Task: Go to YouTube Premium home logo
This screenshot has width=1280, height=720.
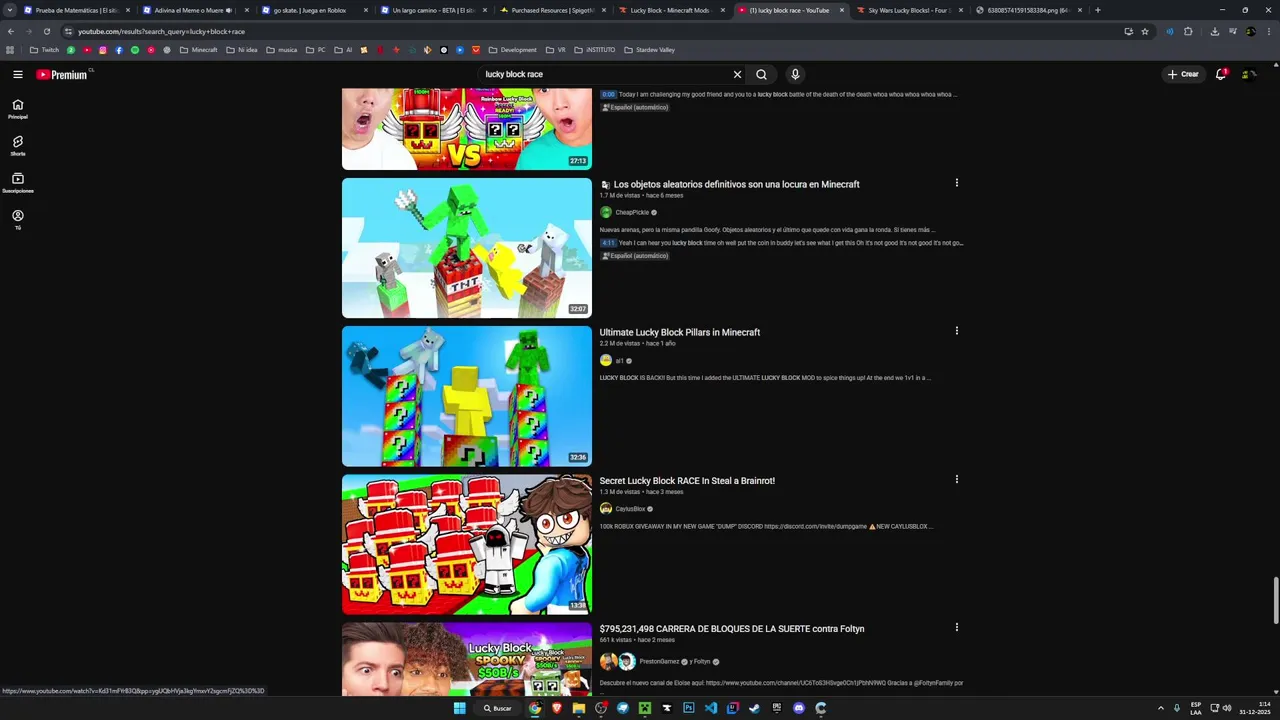Action: coord(62,74)
